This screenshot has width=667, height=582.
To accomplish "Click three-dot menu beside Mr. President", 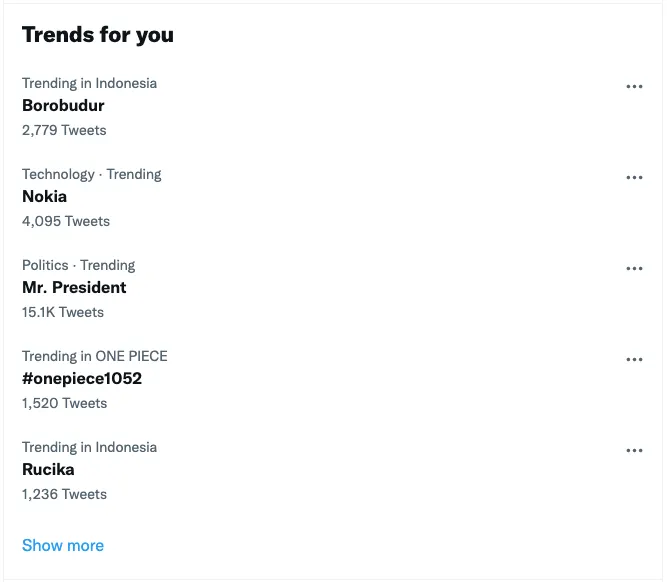I will pyautogui.click(x=634, y=269).
